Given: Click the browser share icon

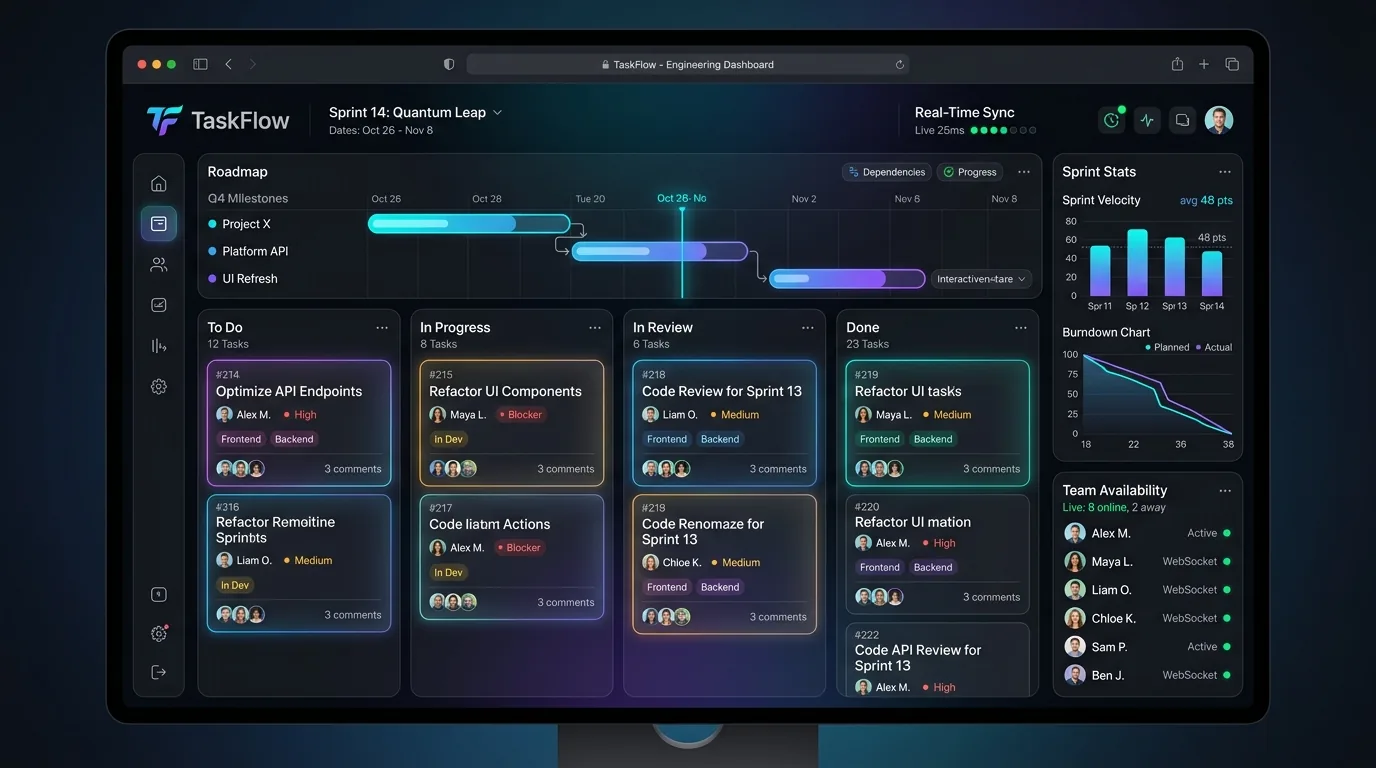Looking at the screenshot, I should coord(1177,64).
